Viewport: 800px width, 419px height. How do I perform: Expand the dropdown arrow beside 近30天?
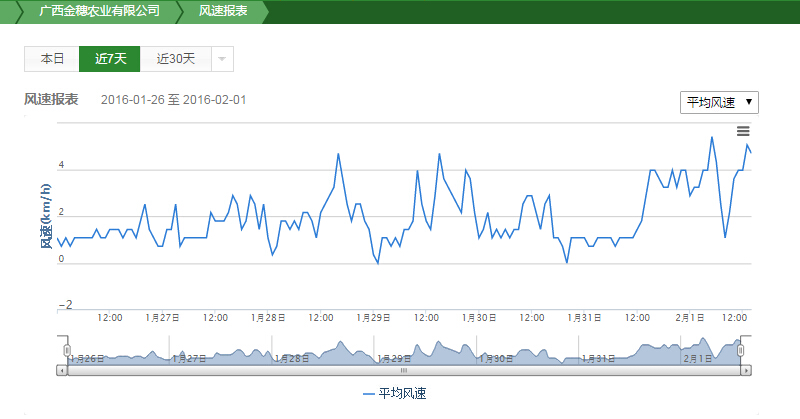[x=222, y=59]
